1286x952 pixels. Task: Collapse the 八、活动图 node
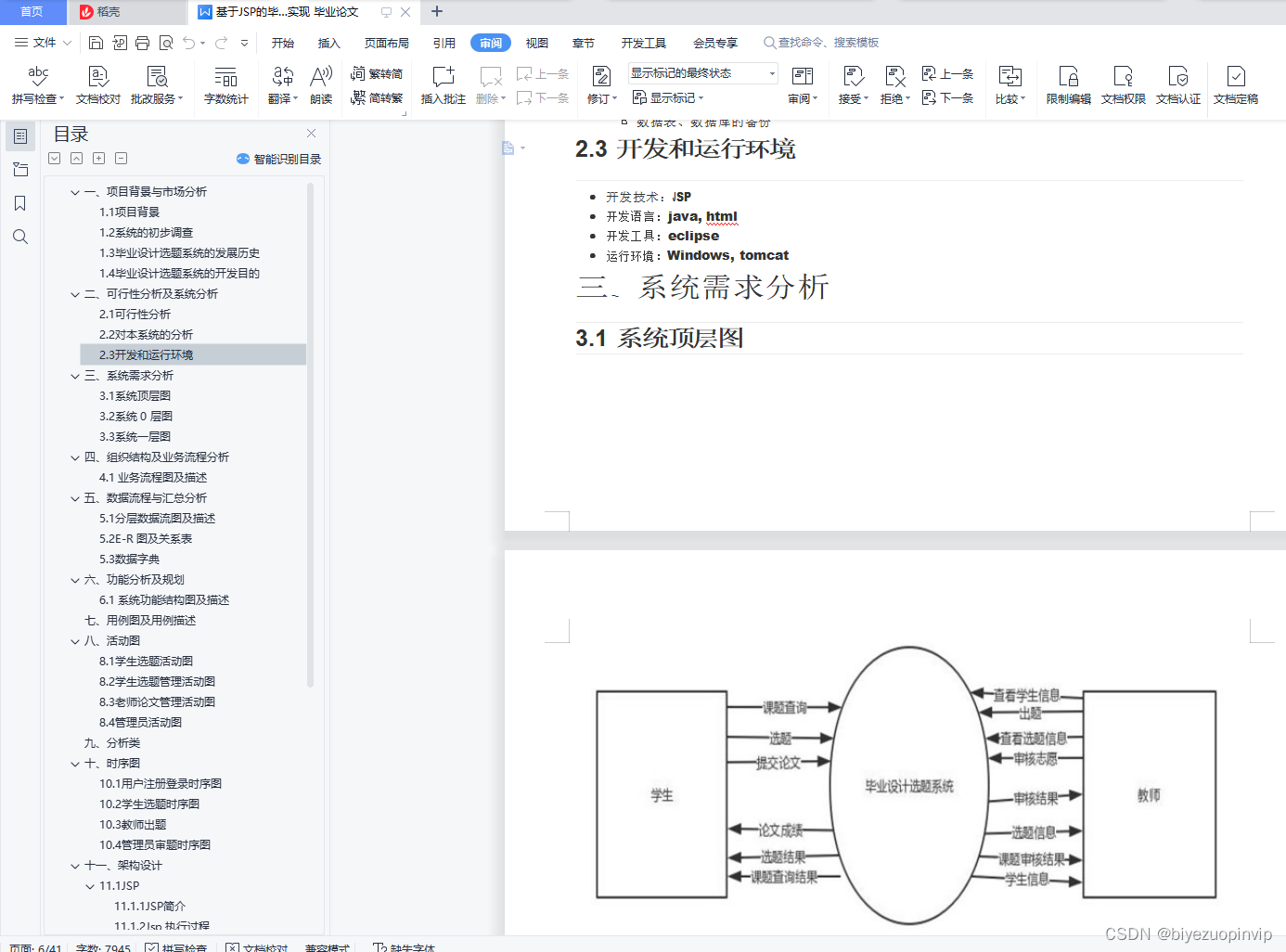[x=75, y=641]
